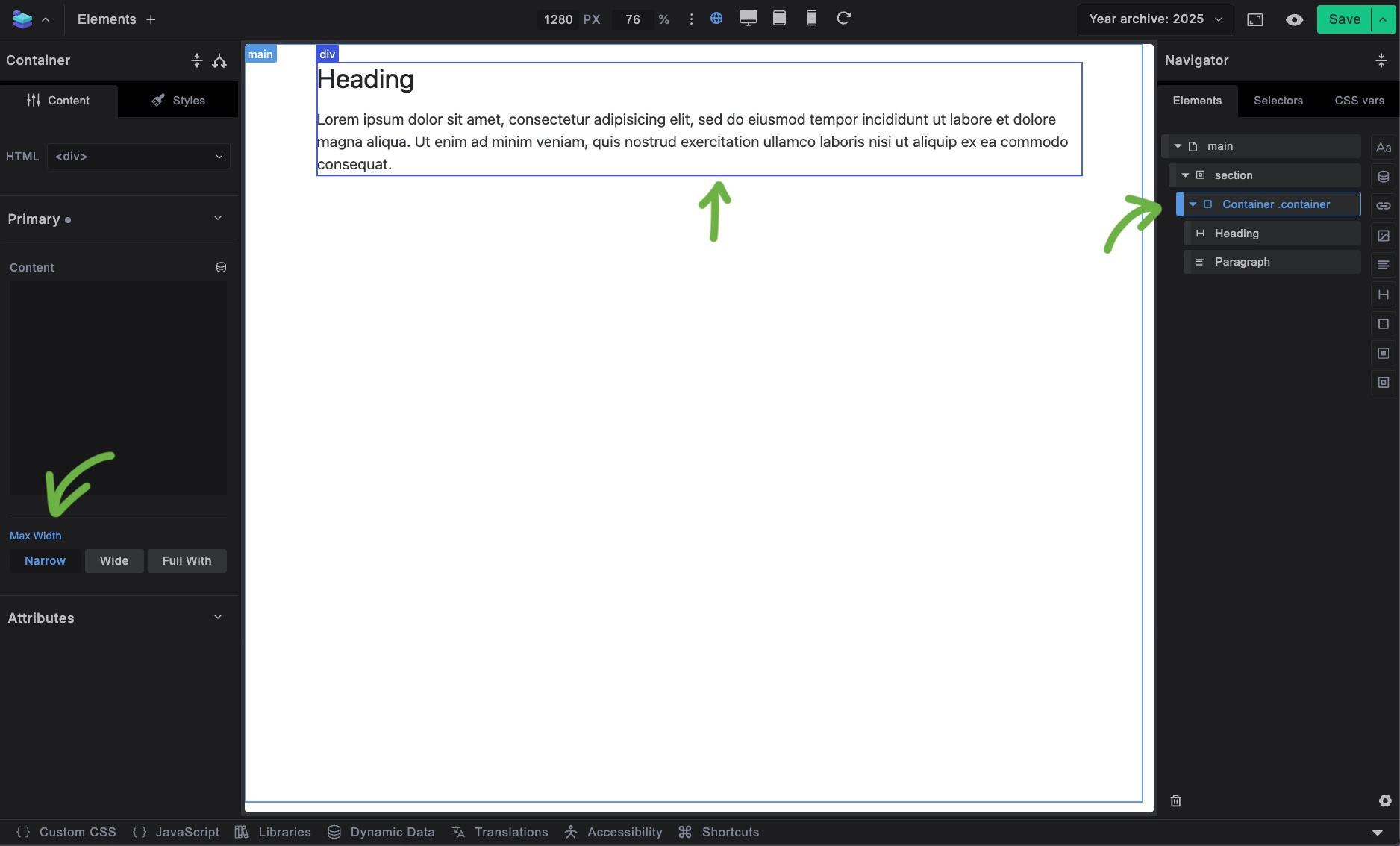Set Max Width to Wide
Image resolution: width=1400 pixels, height=846 pixels.
pos(113,560)
